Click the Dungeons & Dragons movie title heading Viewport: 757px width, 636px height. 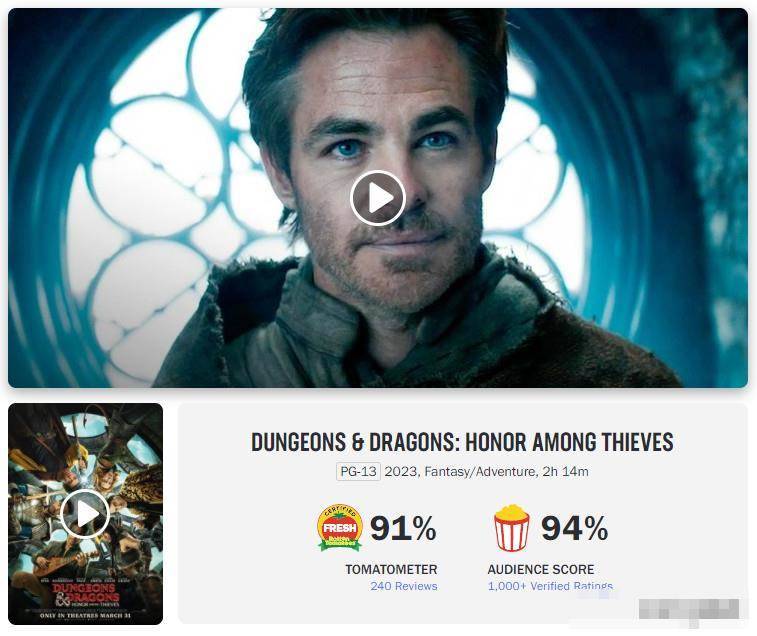coord(462,442)
